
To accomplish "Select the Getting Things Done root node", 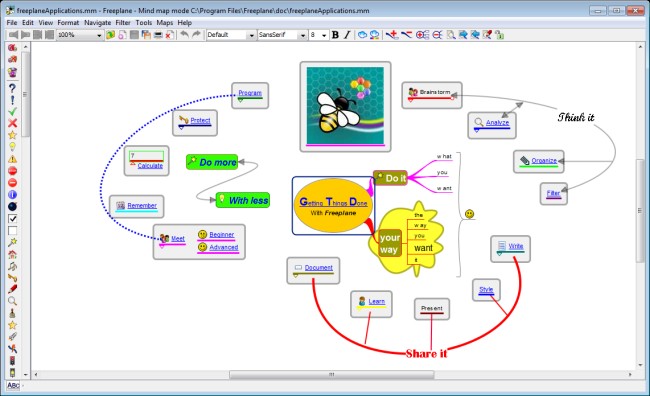I will [333, 206].
